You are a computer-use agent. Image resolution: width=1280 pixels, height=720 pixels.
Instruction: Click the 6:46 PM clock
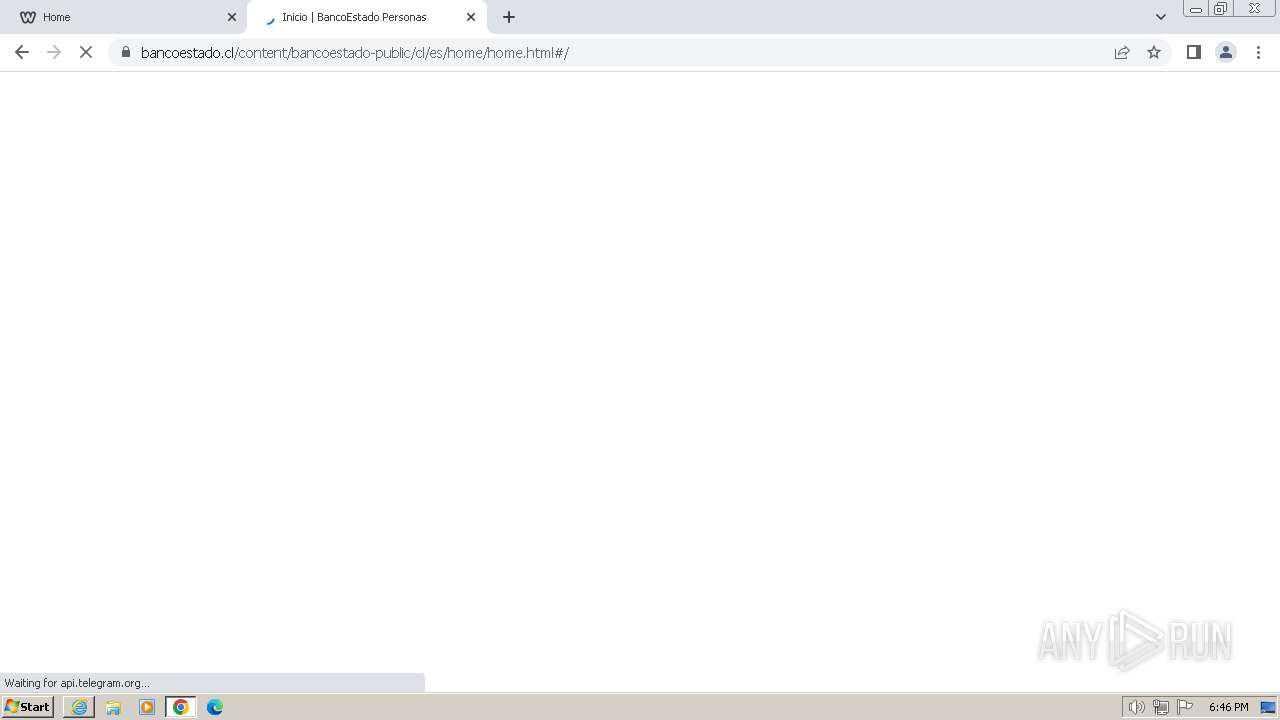1228,707
